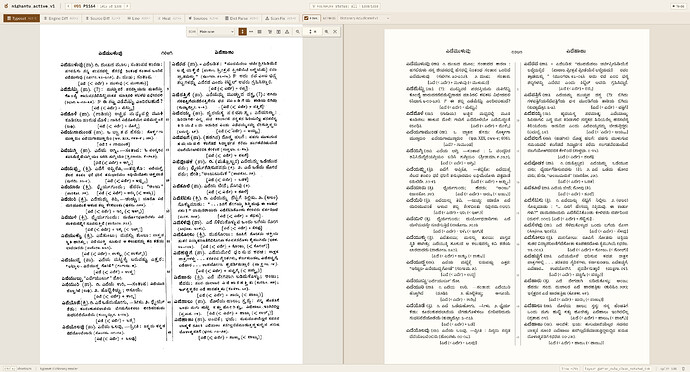Click the zoom search icon beside the close X
Image resolution: width=690 pixels, height=372 pixels.
[x=327, y=32]
